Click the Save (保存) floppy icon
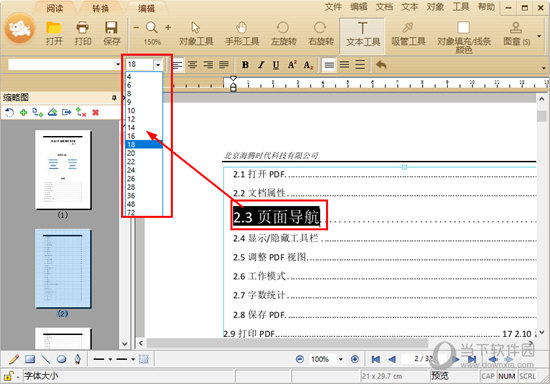The height and width of the screenshot is (384, 550). pyautogui.click(x=111, y=28)
